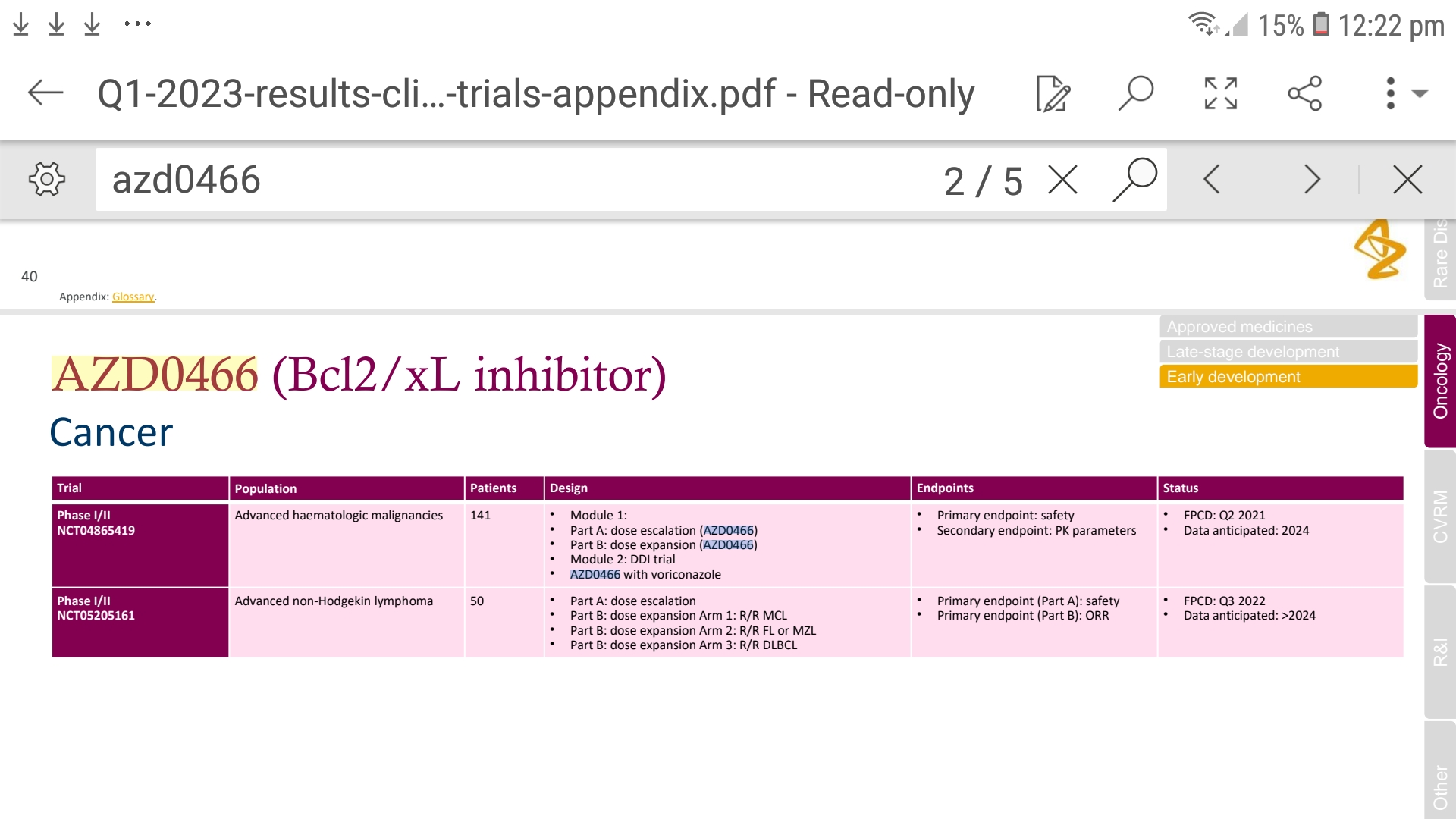This screenshot has height=819, width=1456.
Task: Go to next search result
Action: (x=1313, y=180)
